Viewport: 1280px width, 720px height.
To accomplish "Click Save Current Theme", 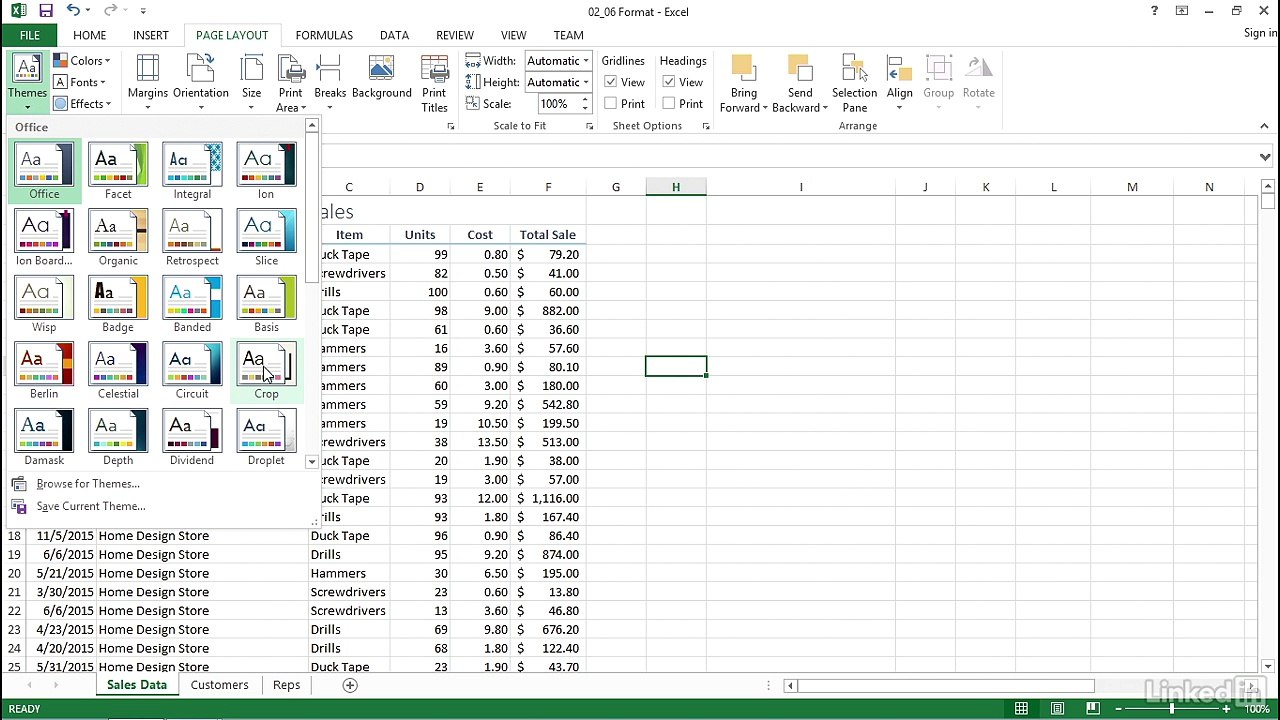I will click(91, 506).
